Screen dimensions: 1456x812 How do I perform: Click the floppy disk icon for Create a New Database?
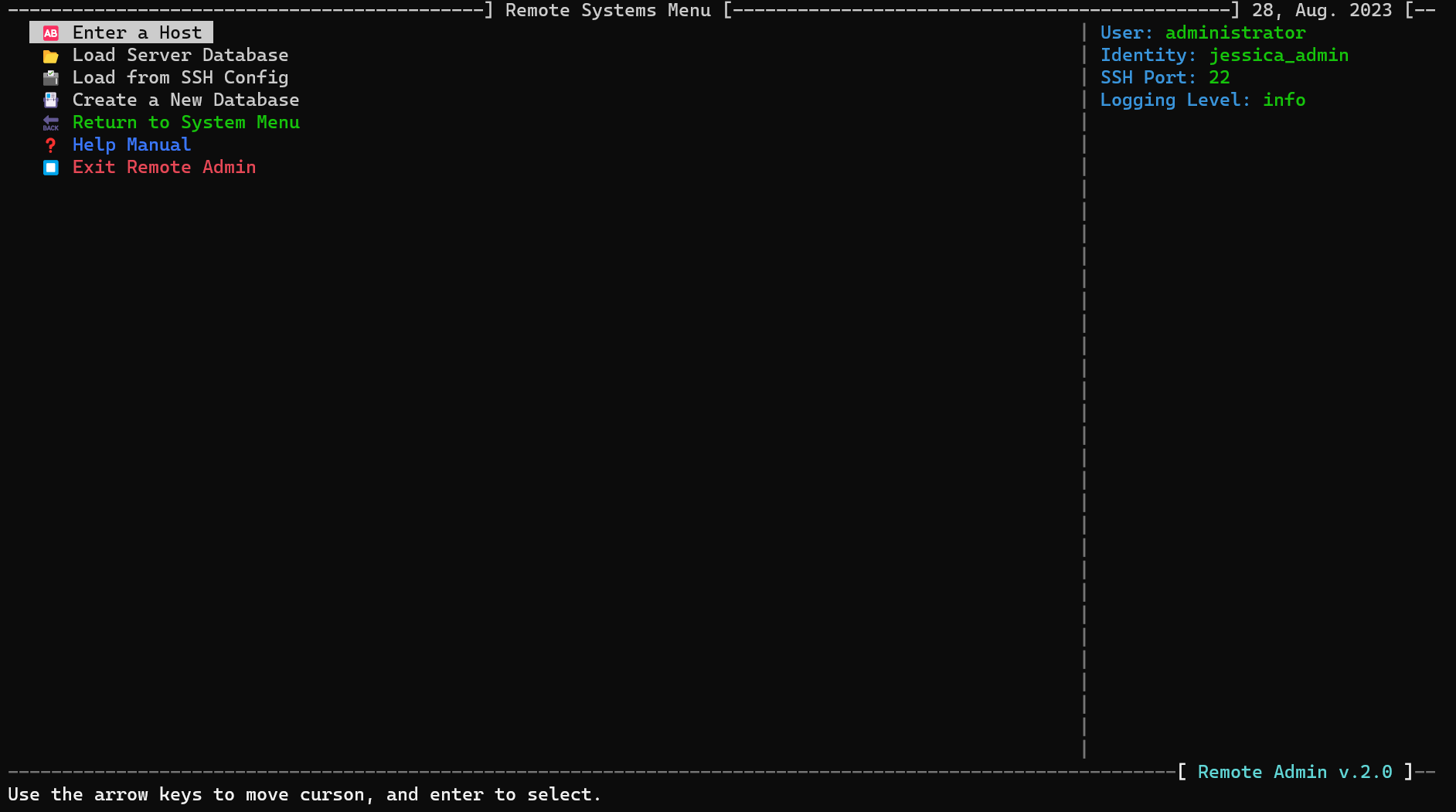point(51,100)
